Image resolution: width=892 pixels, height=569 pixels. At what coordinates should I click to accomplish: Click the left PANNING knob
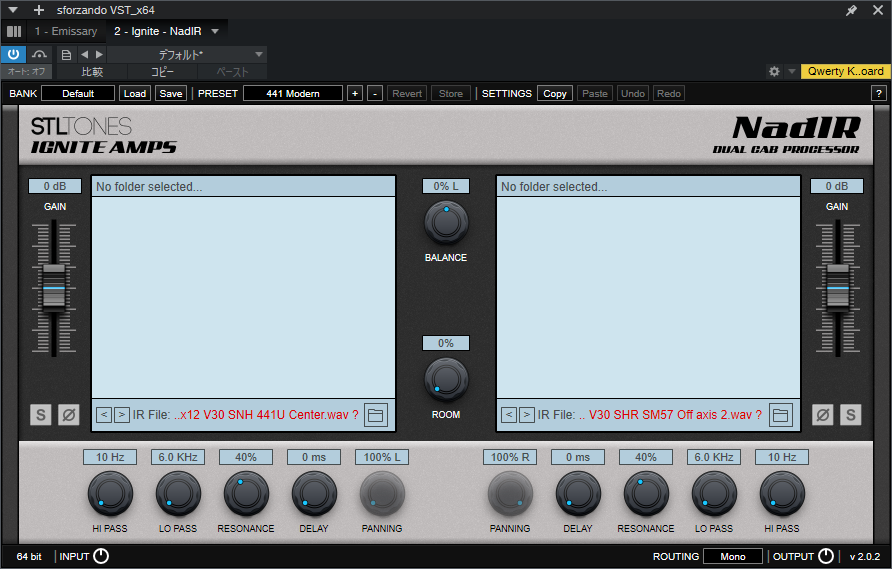pos(382,493)
